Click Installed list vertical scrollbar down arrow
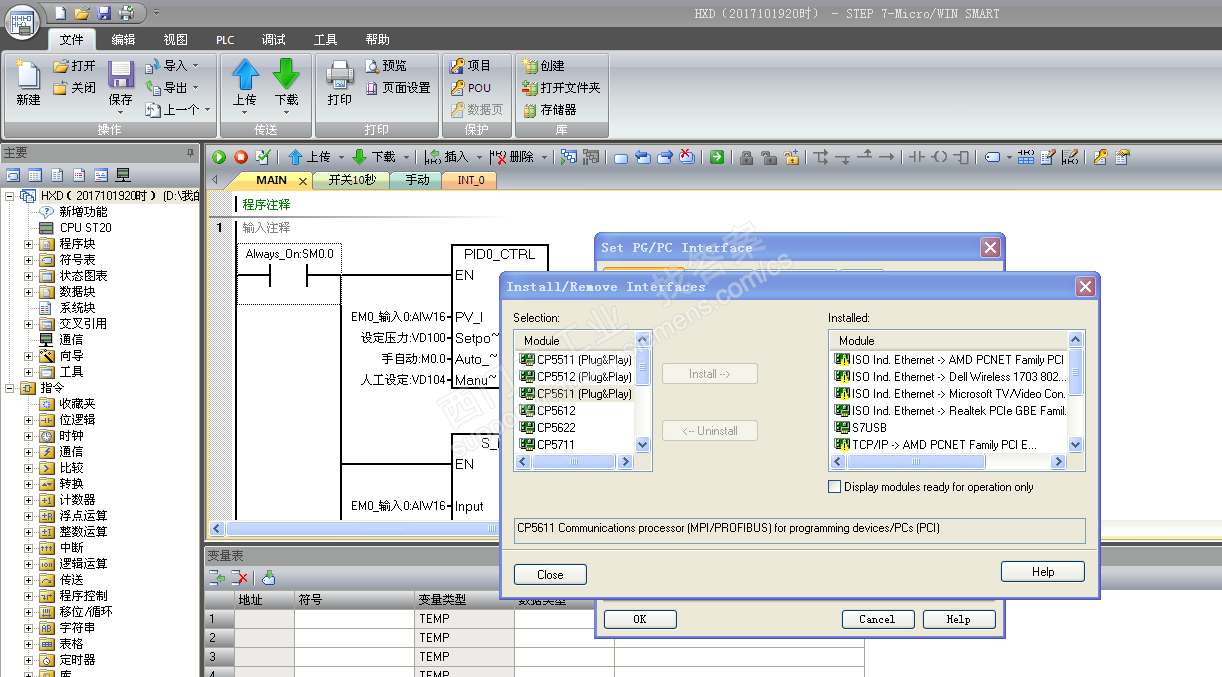 pos(1076,445)
